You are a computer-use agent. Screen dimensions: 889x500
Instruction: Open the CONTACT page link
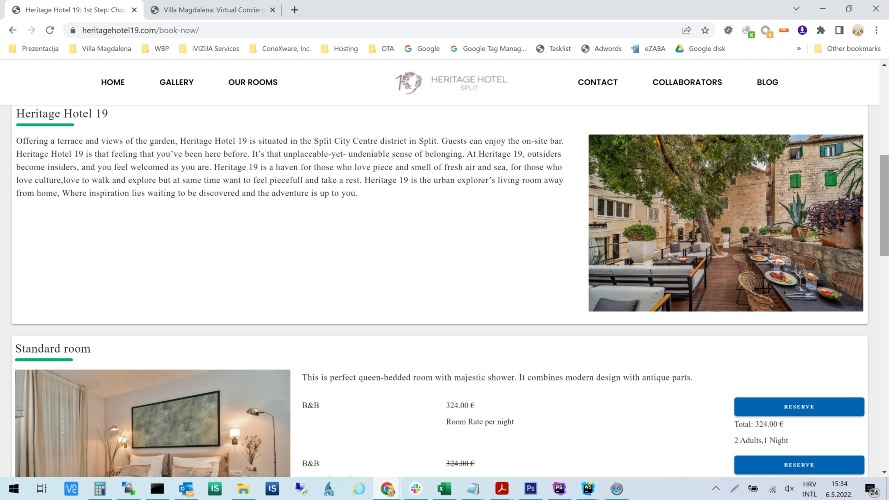coord(598,82)
